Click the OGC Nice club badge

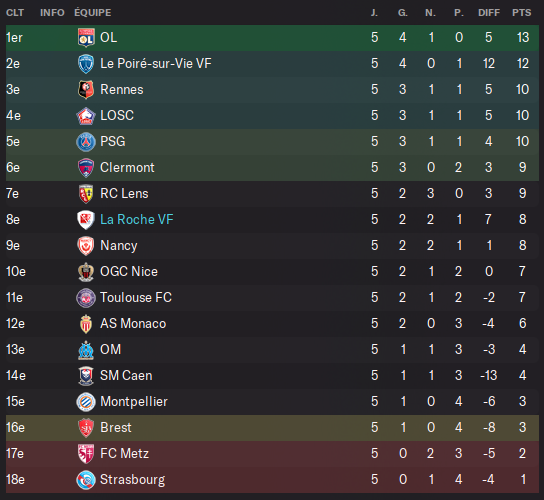(x=86, y=272)
